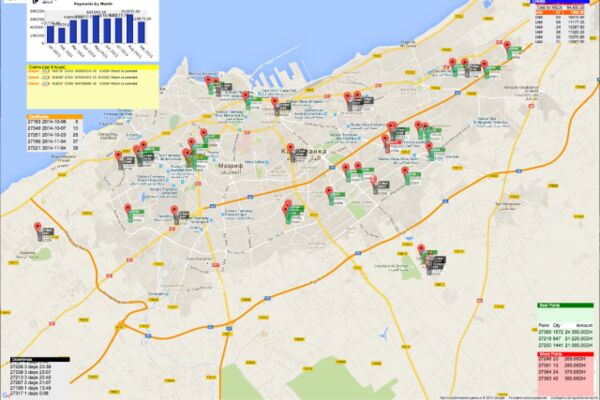This screenshot has height=400, width=600.
Task: Click the last bar, Sep 2013, in the chart
Action: (142, 32)
